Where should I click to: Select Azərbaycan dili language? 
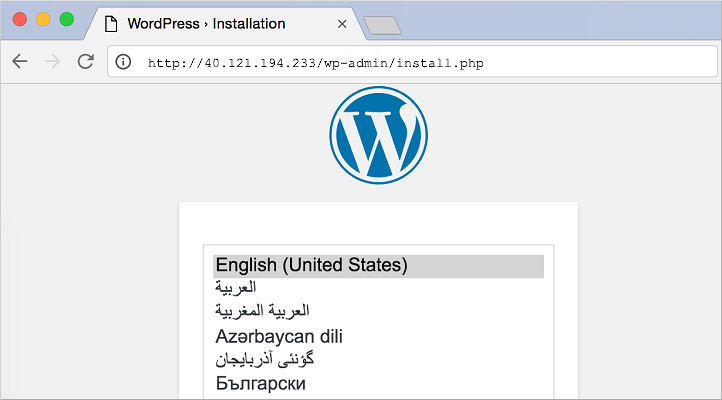[378, 336]
